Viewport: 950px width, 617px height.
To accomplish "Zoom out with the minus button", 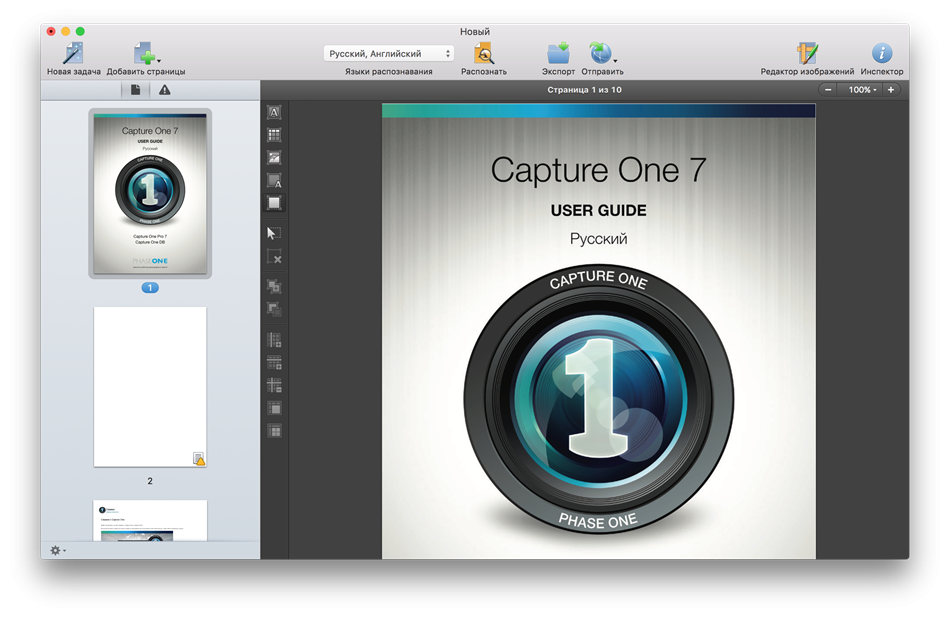I will [828, 90].
